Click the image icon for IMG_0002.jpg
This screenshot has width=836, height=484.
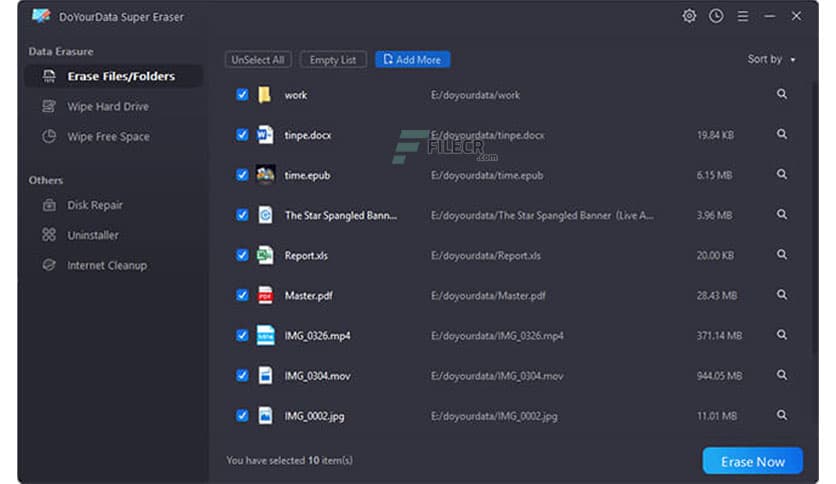[x=265, y=415]
